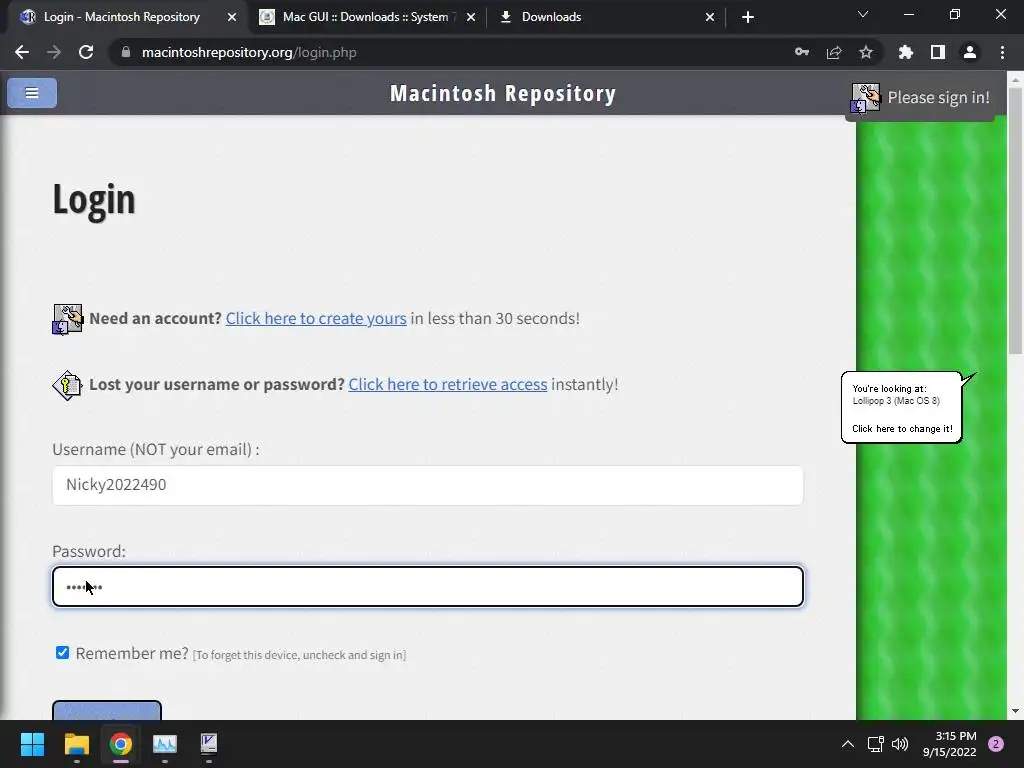Click the scrollbar down arrow

1015,711
